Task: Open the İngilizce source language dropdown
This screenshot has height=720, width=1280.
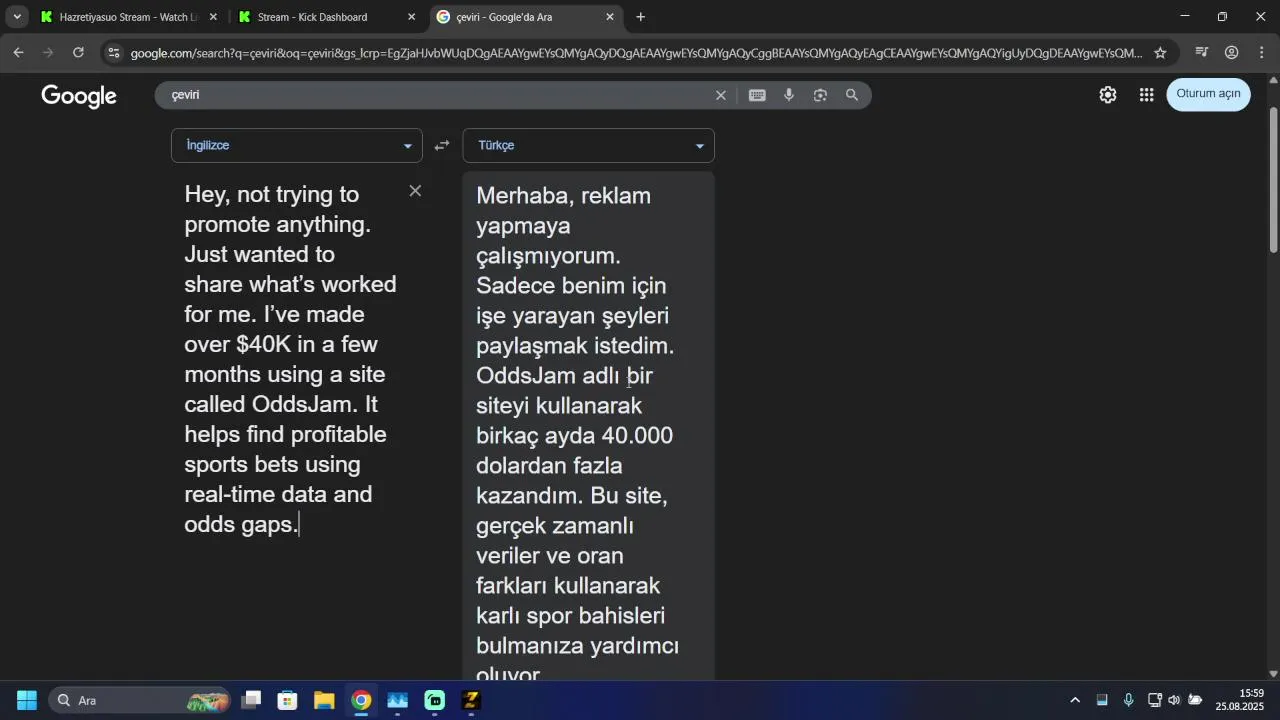Action: [x=297, y=145]
